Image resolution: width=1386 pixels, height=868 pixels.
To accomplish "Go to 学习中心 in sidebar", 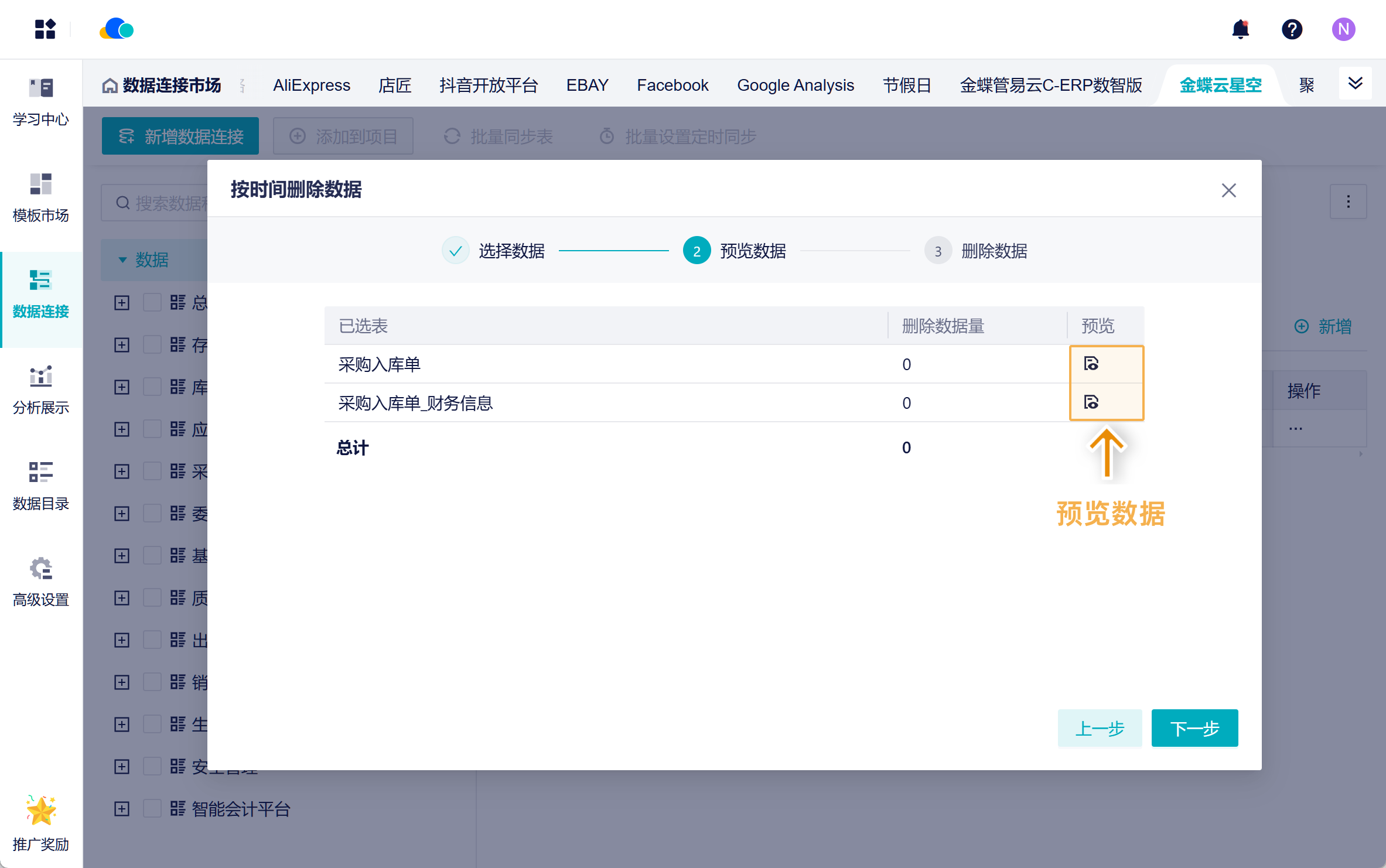I will click(x=41, y=101).
